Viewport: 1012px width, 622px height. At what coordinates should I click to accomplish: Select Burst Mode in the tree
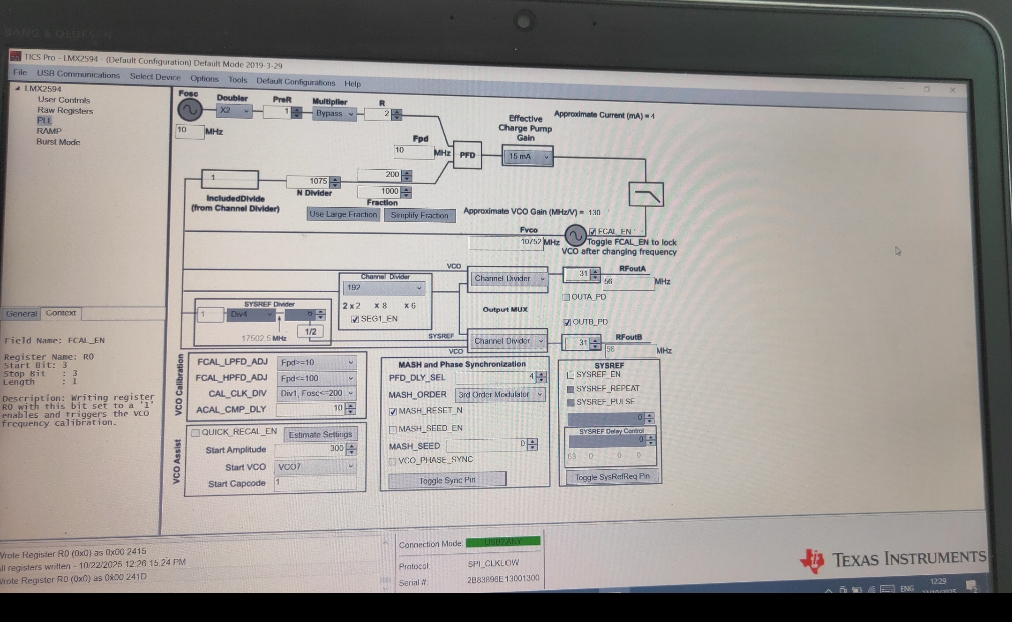(58, 142)
